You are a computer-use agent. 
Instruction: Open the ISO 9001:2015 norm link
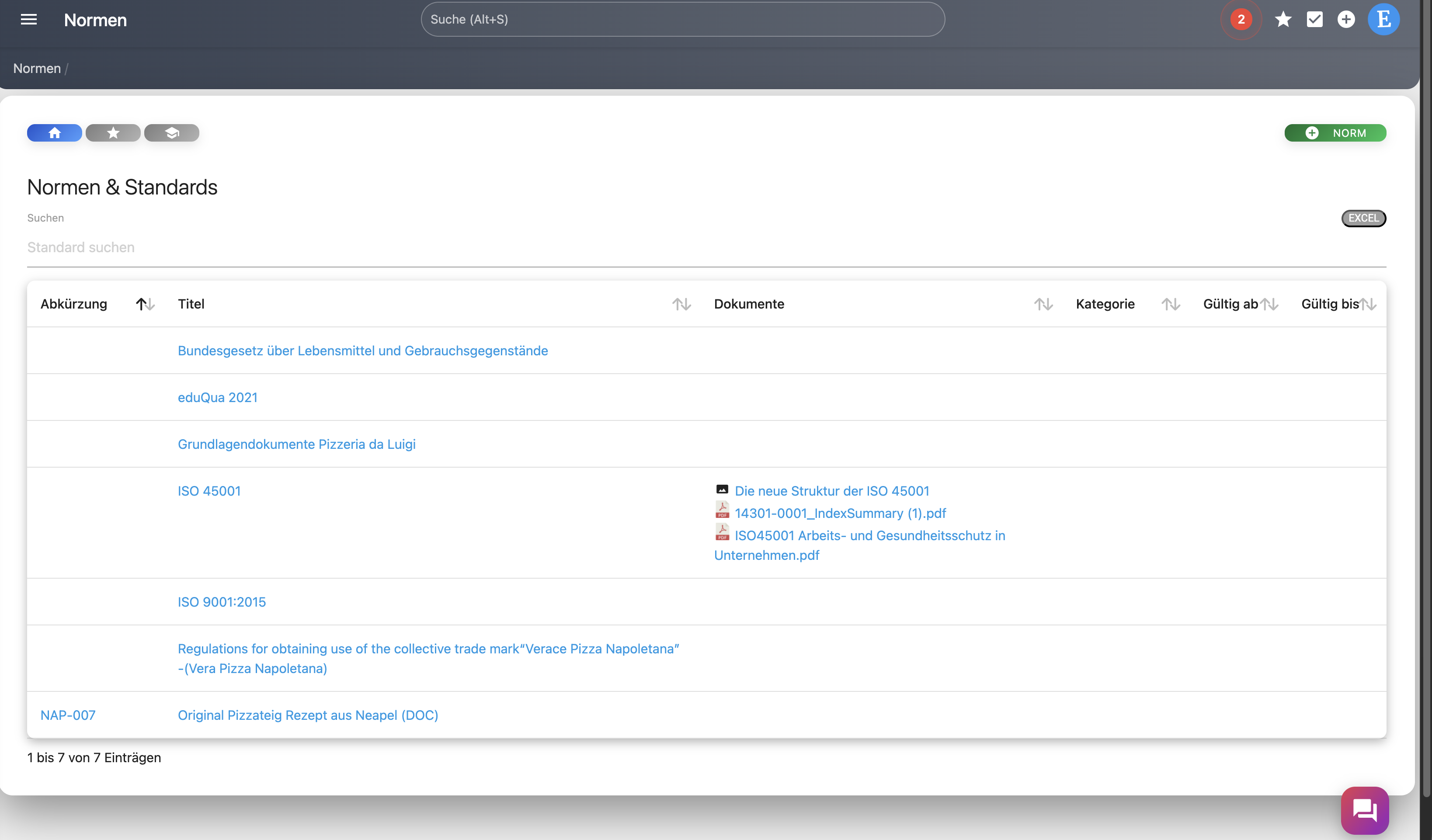pos(222,602)
